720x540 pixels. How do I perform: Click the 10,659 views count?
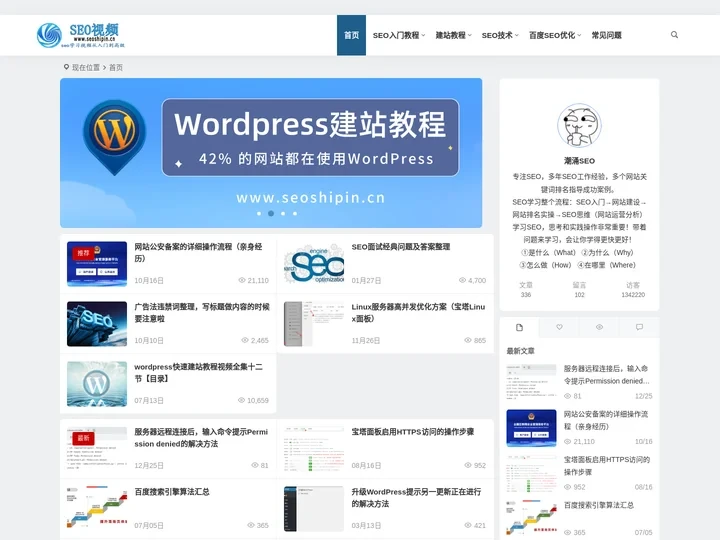pyautogui.click(x=253, y=400)
